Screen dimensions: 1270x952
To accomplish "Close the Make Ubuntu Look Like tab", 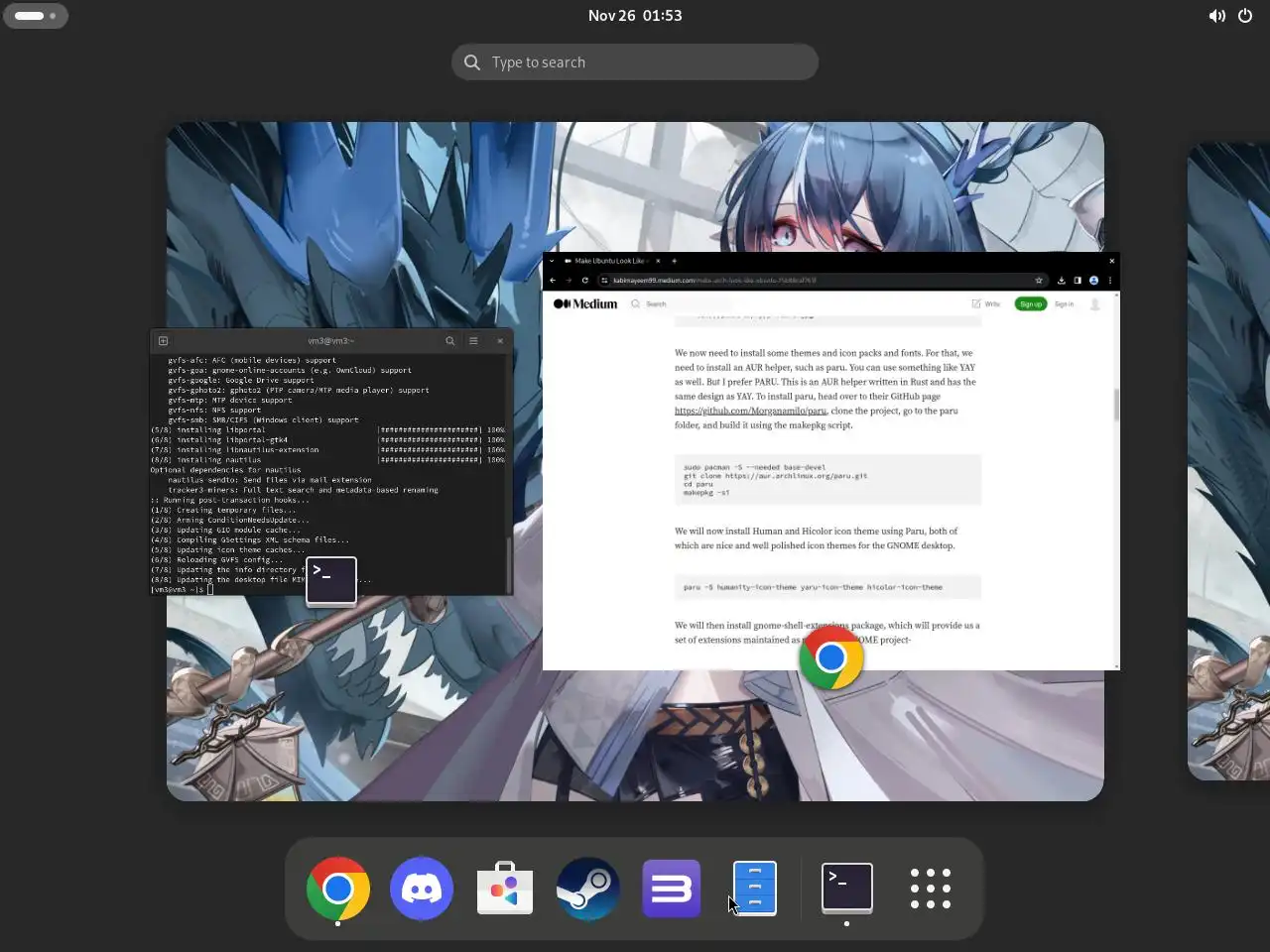I will point(658,261).
